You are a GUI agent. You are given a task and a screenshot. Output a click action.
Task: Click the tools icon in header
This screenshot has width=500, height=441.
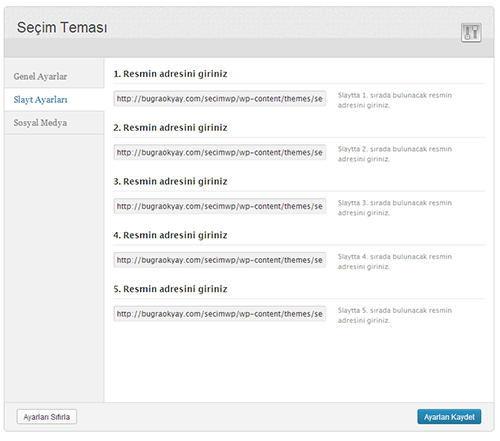[471, 33]
